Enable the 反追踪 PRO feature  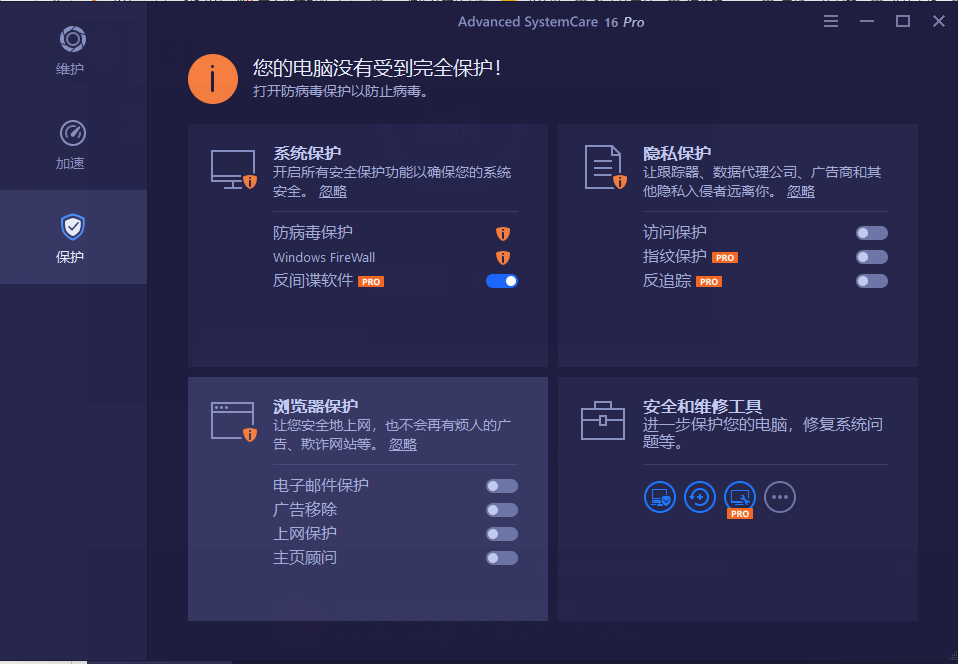(871, 281)
